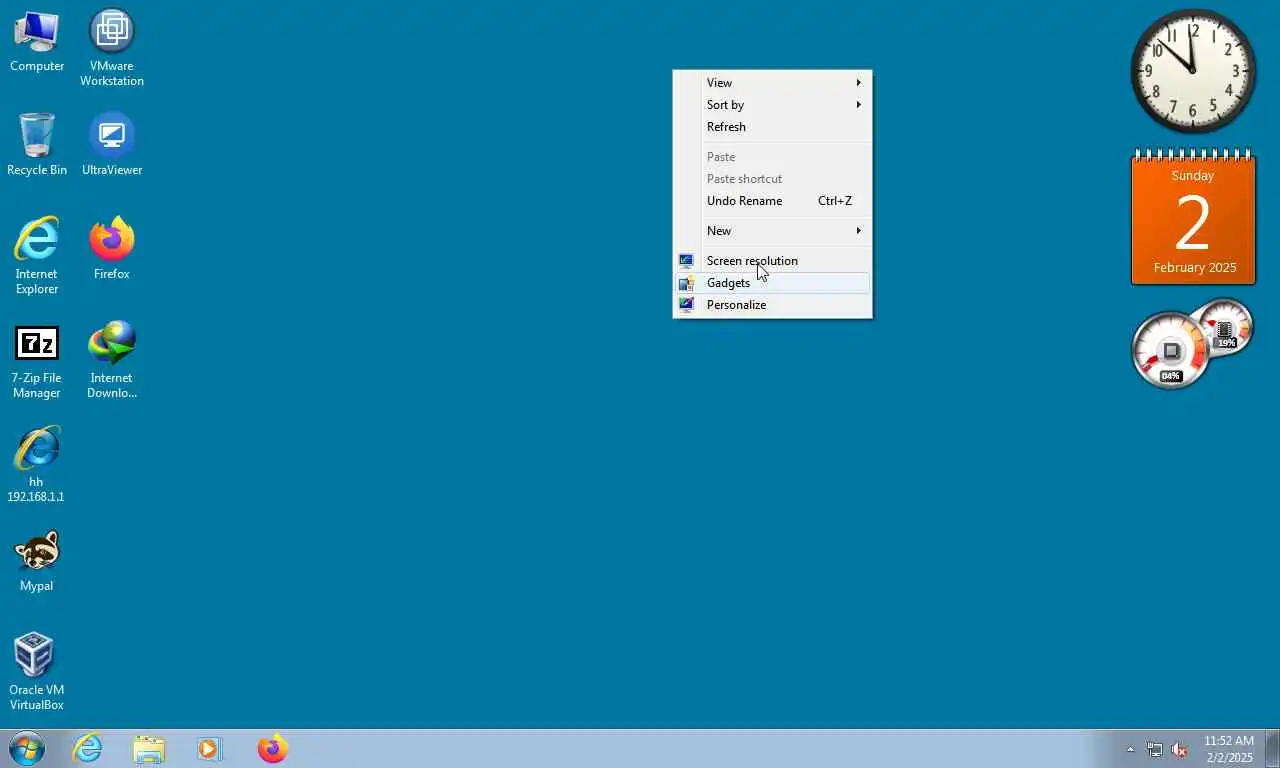Click the network tray icon

[x=1155, y=749]
